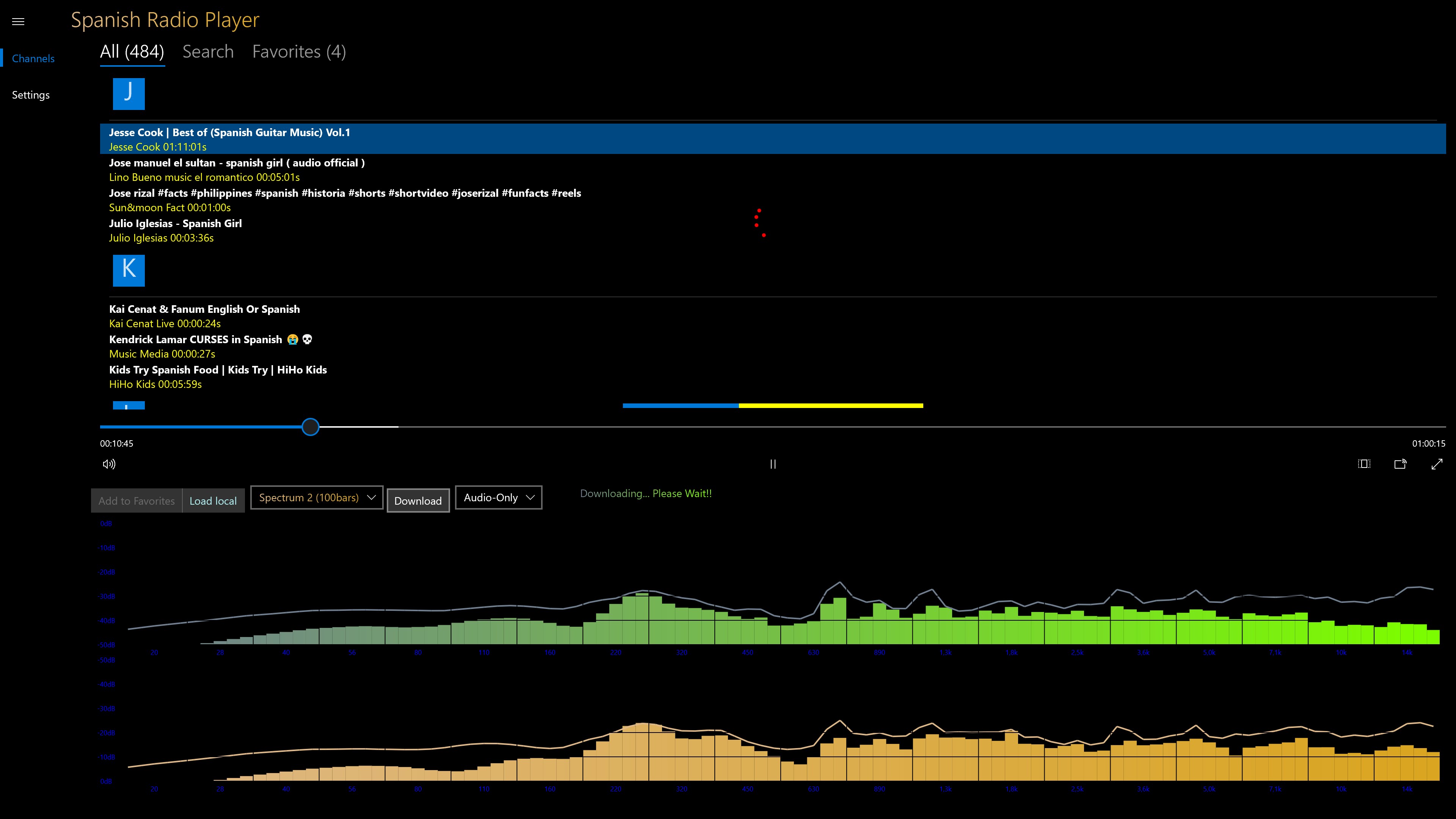Screen dimensions: 1456x819
Task: Open the Favorites (4) tab
Action: click(x=298, y=52)
